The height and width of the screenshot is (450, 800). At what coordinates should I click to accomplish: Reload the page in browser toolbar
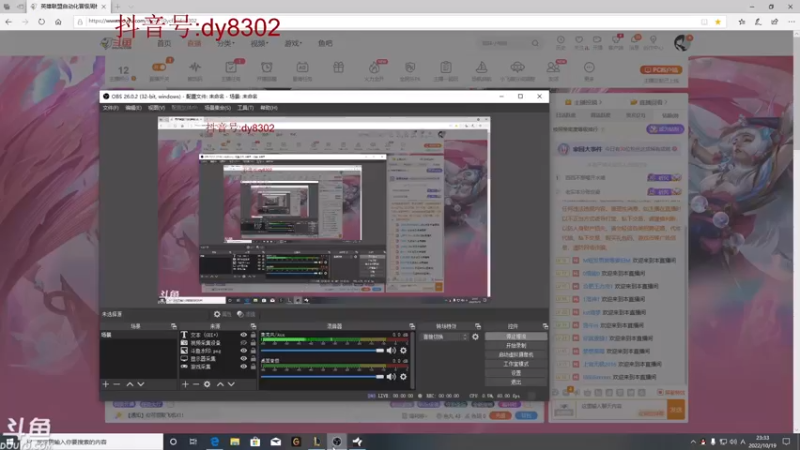(41, 22)
